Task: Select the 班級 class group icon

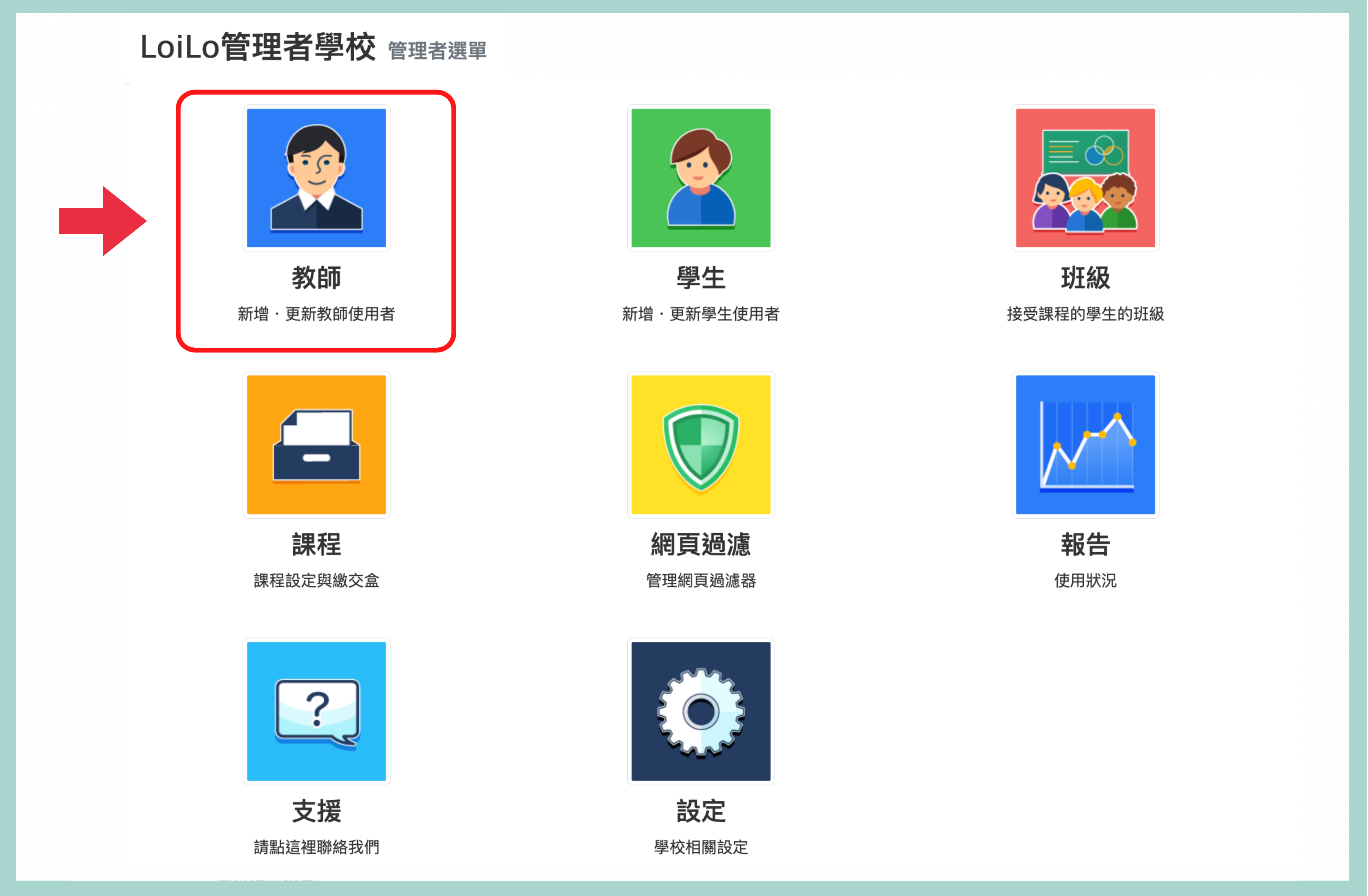Action: 1085,178
